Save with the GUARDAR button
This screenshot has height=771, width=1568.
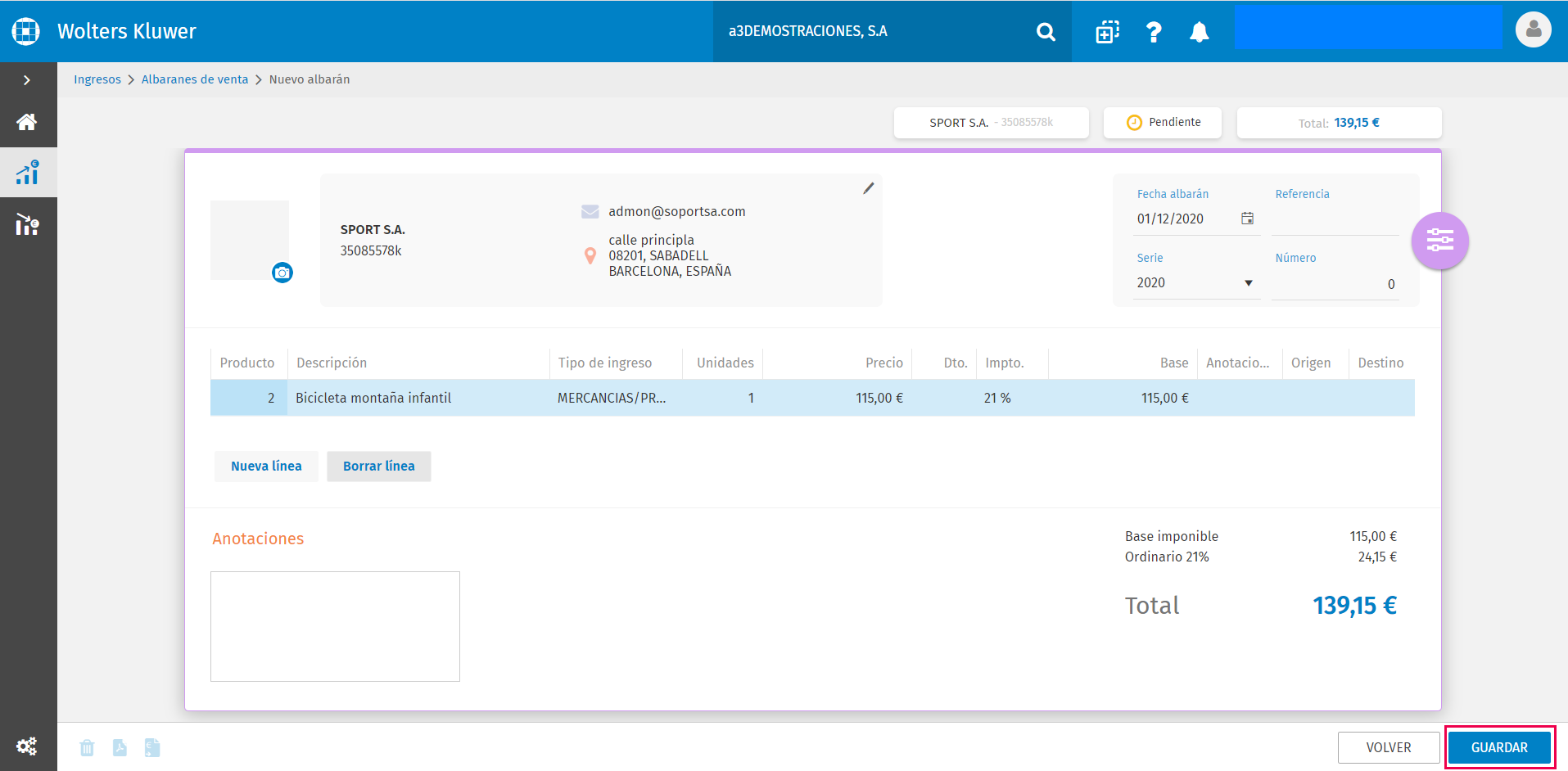1499,747
